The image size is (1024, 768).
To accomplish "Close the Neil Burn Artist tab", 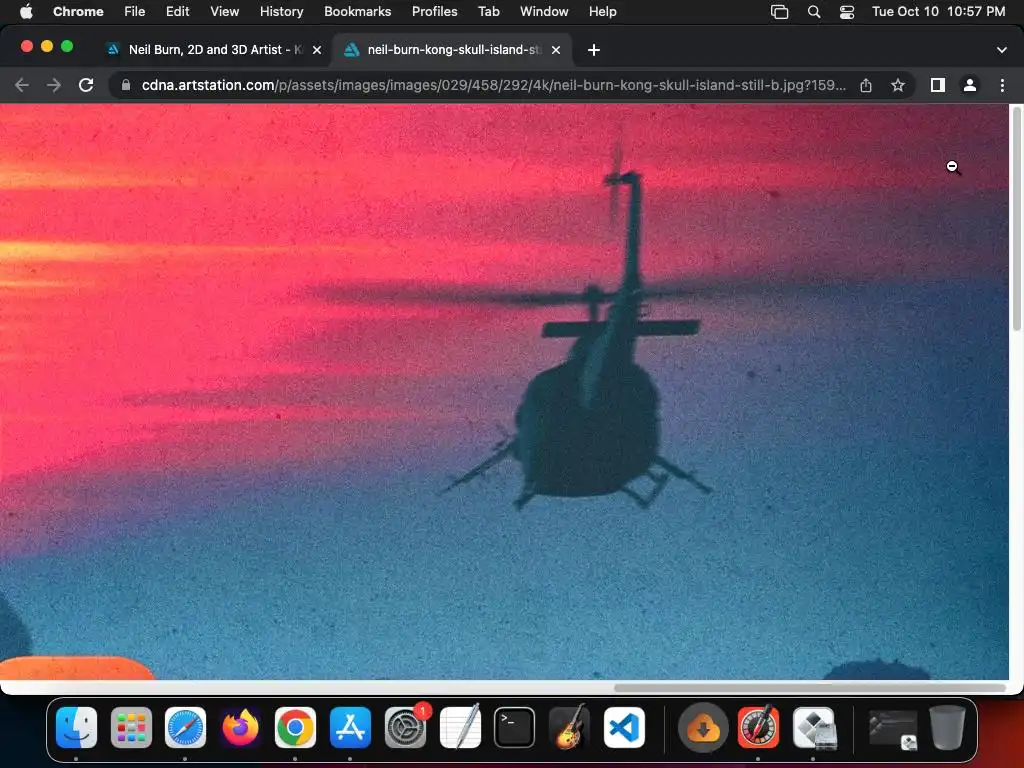I will tap(317, 50).
